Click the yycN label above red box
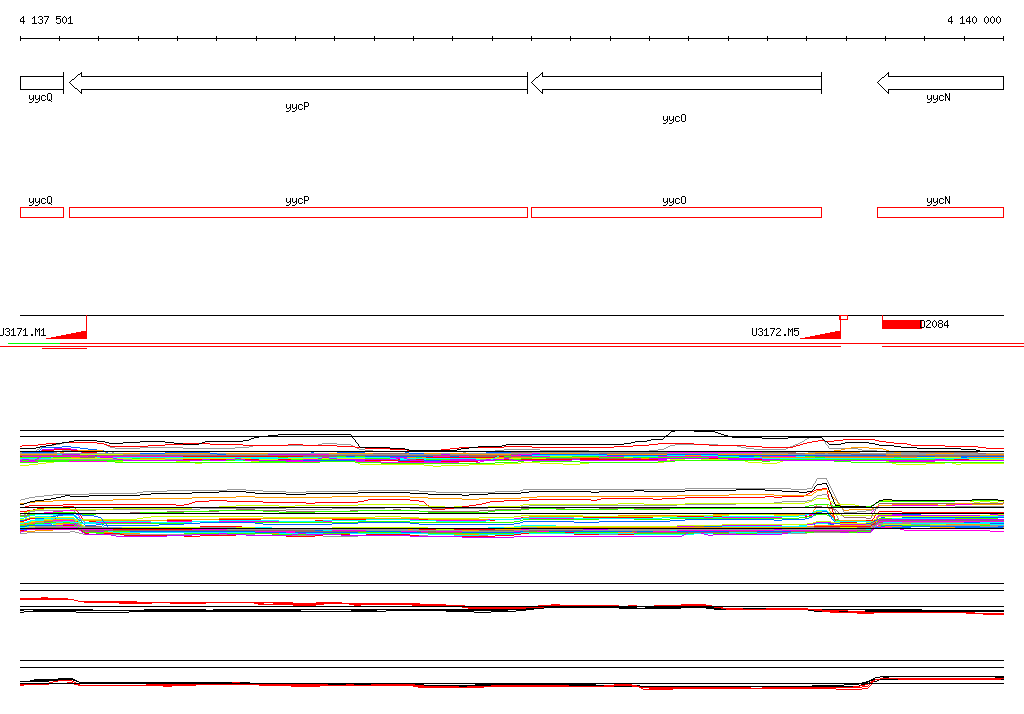This screenshot has height=714, width=1024. click(938, 201)
